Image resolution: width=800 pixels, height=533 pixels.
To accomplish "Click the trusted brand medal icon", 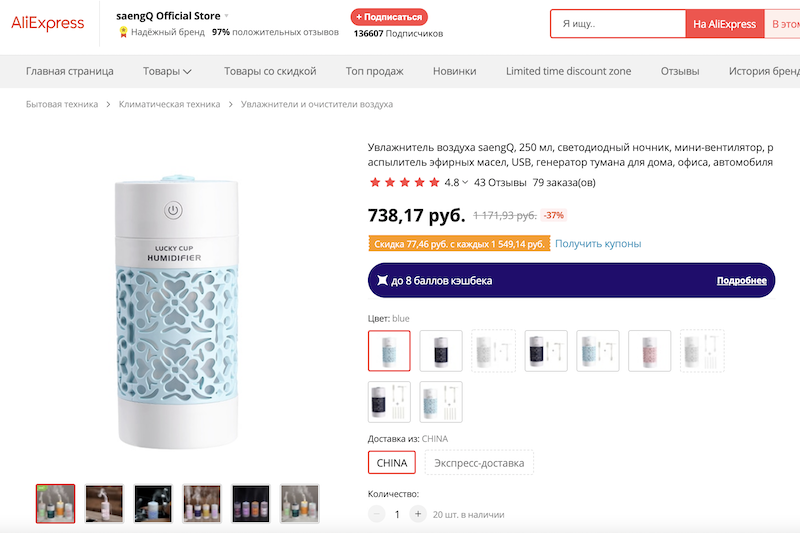I will coord(123,32).
